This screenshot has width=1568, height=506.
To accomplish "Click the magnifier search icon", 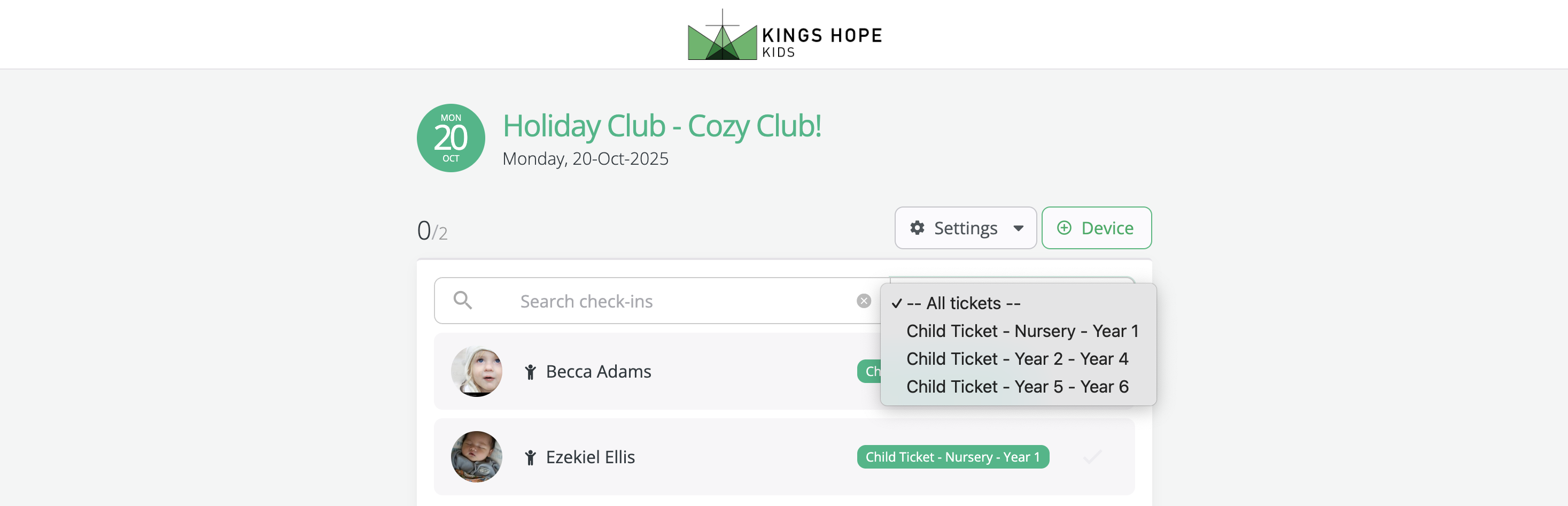I will click(463, 300).
